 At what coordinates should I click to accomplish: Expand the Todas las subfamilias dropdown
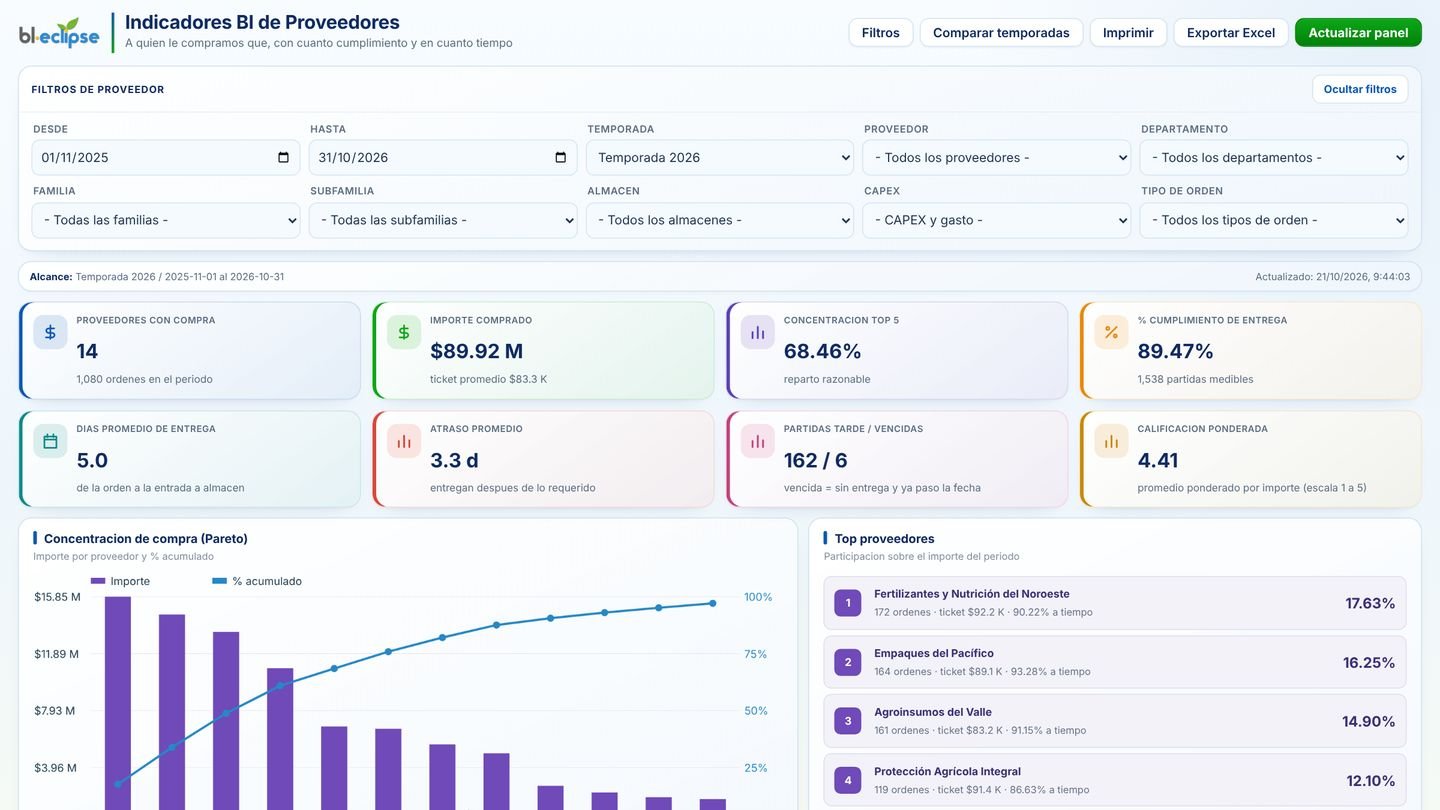(443, 220)
